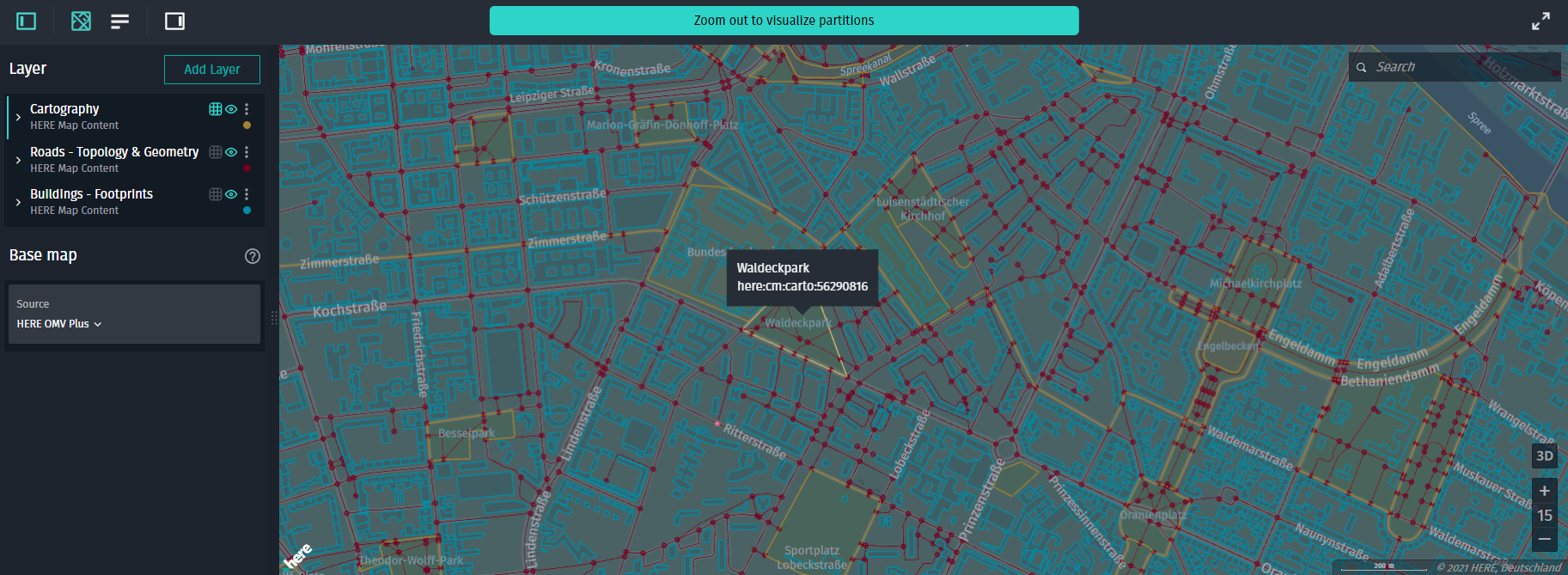This screenshot has height=575, width=1568.
Task: Click the Base map help question icon
Action: (252, 256)
